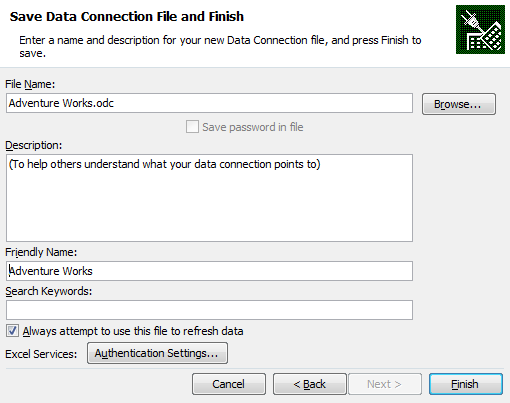Click the greyed-out Next > button
The image size is (510, 403).
385,384
